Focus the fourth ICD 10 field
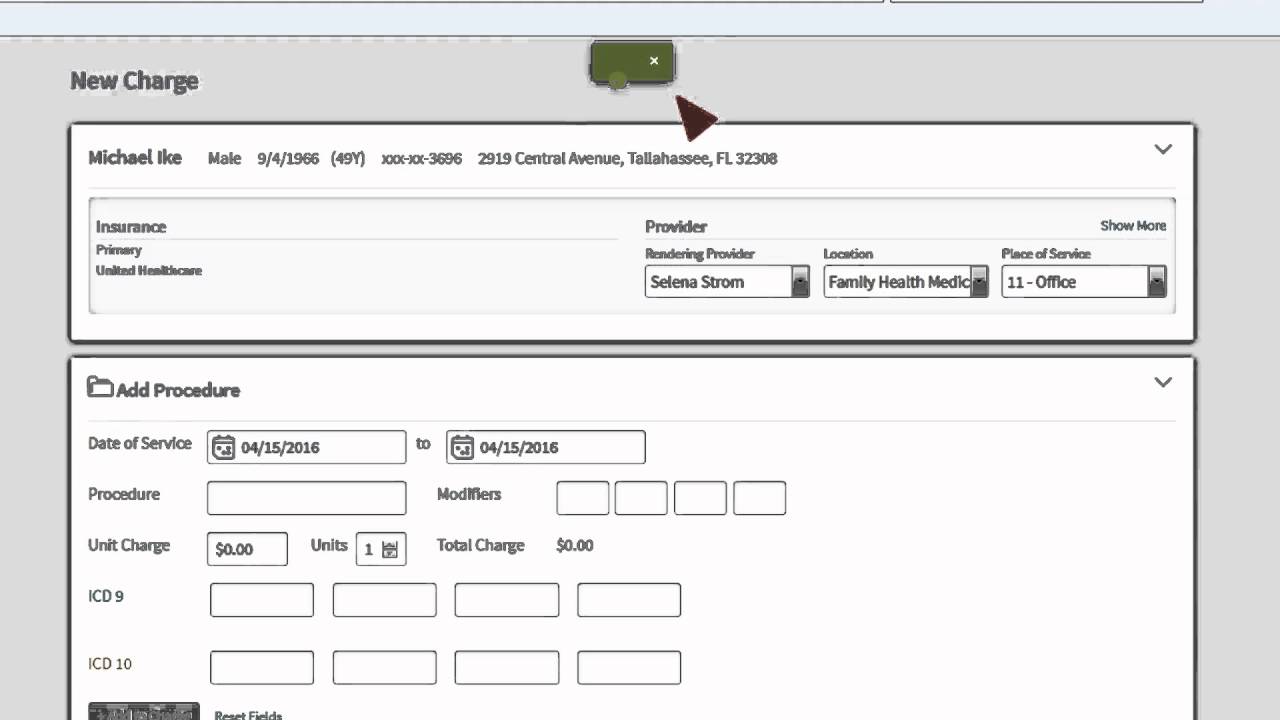 [x=629, y=668]
